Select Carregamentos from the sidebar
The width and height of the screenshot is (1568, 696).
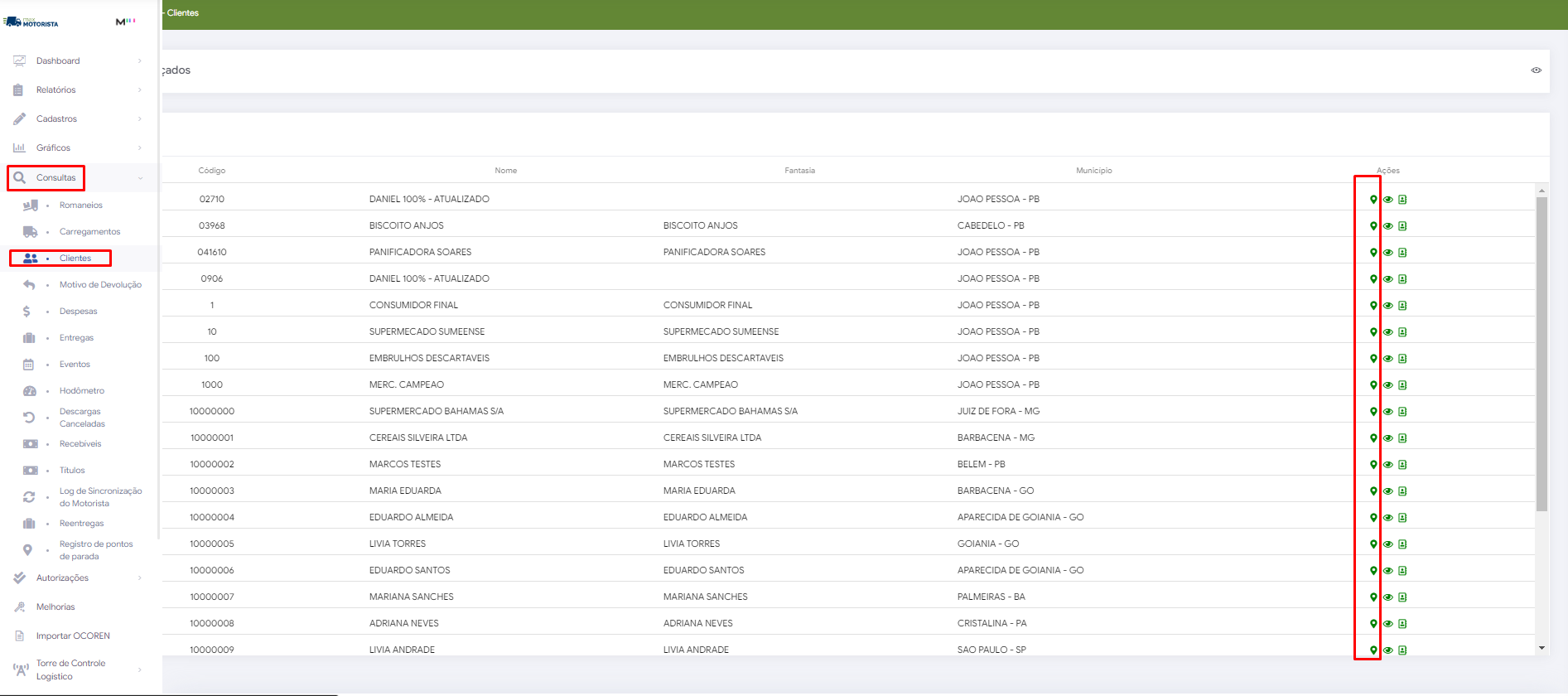(89, 232)
